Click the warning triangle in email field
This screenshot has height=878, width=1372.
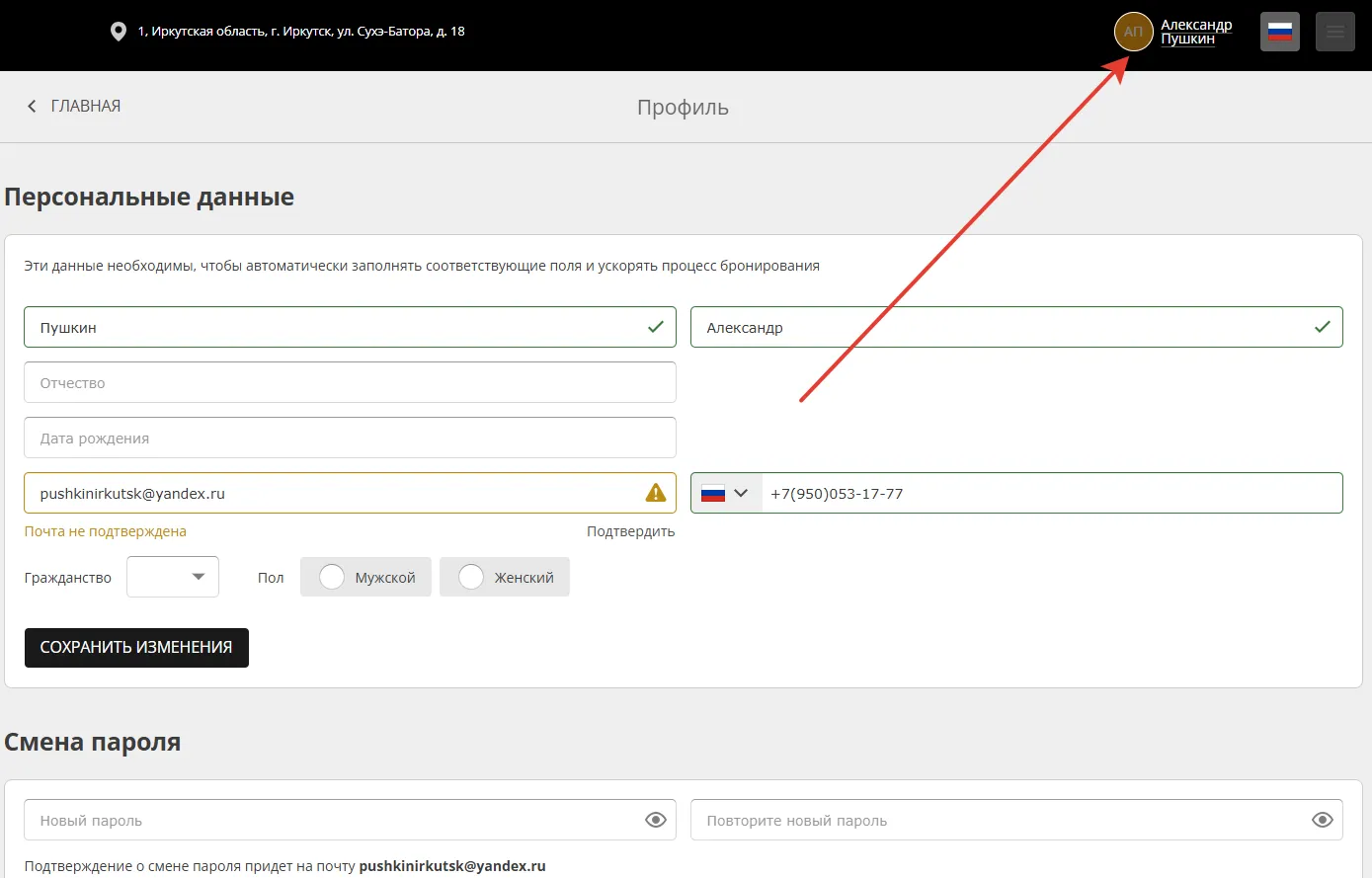(x=655, y=492)
